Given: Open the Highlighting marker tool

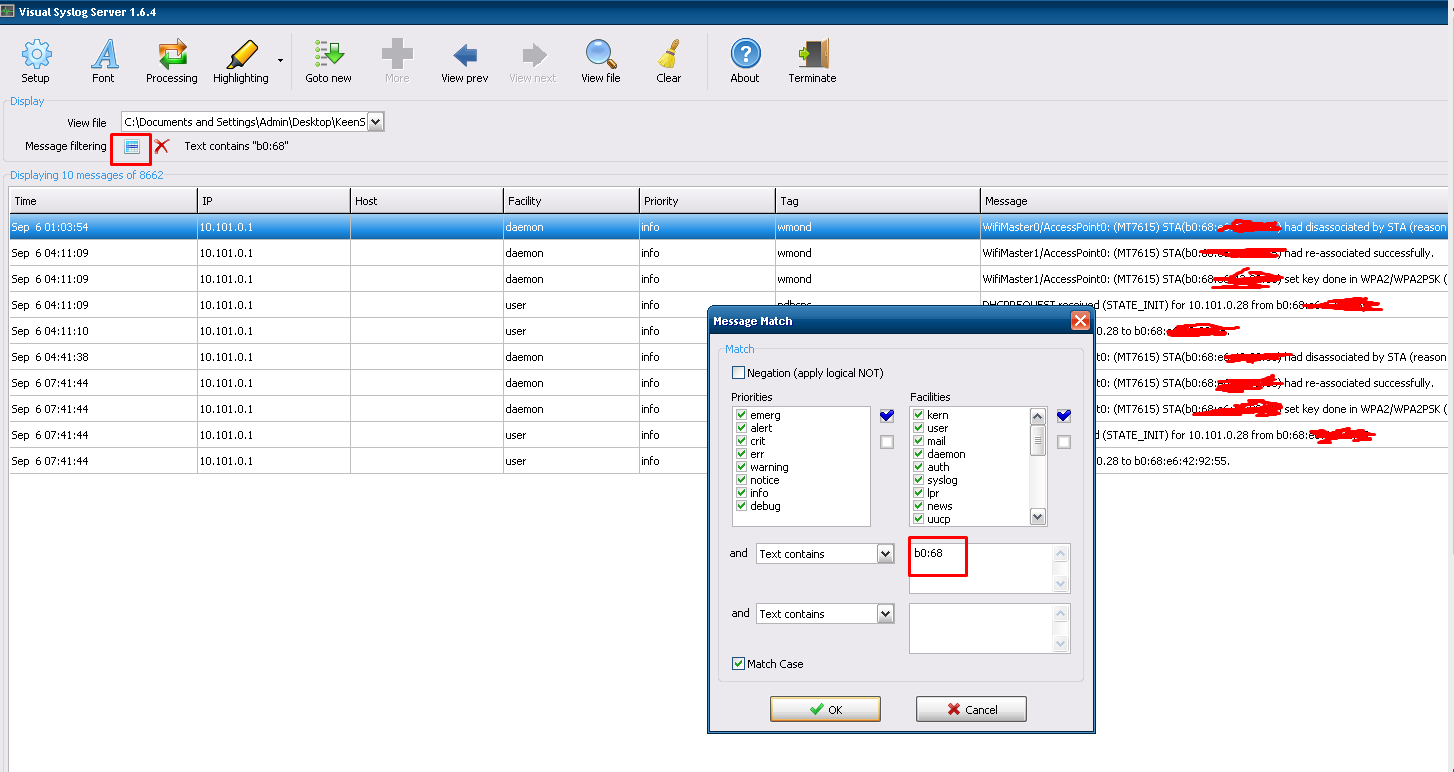Looking at the screenshot, I should click(x=240, y=61).
